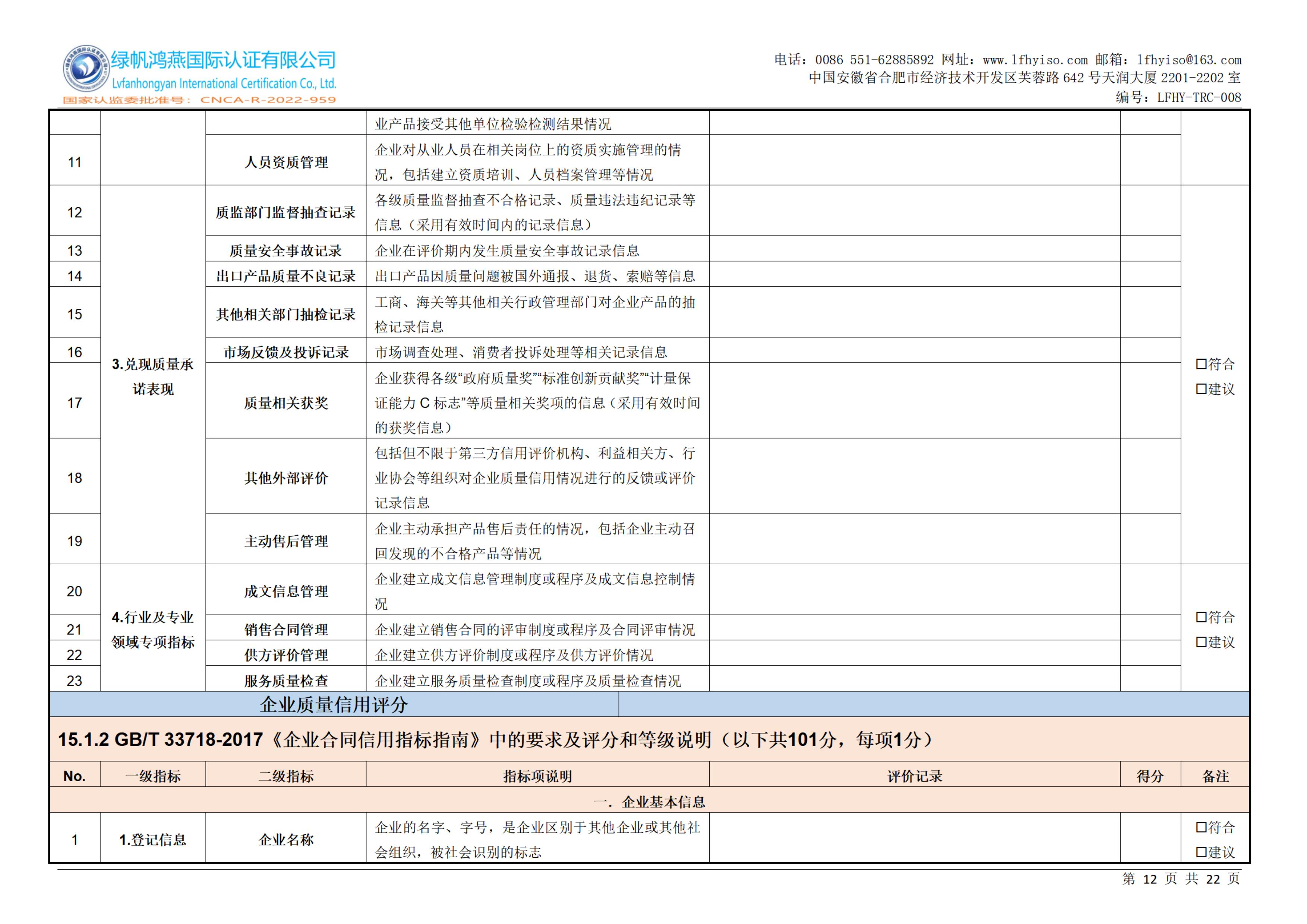The width and height of the screenshot is (1307, 924).
Task: Check 符合 box in 登记信息 row
Action: (x=1201, y=827)
